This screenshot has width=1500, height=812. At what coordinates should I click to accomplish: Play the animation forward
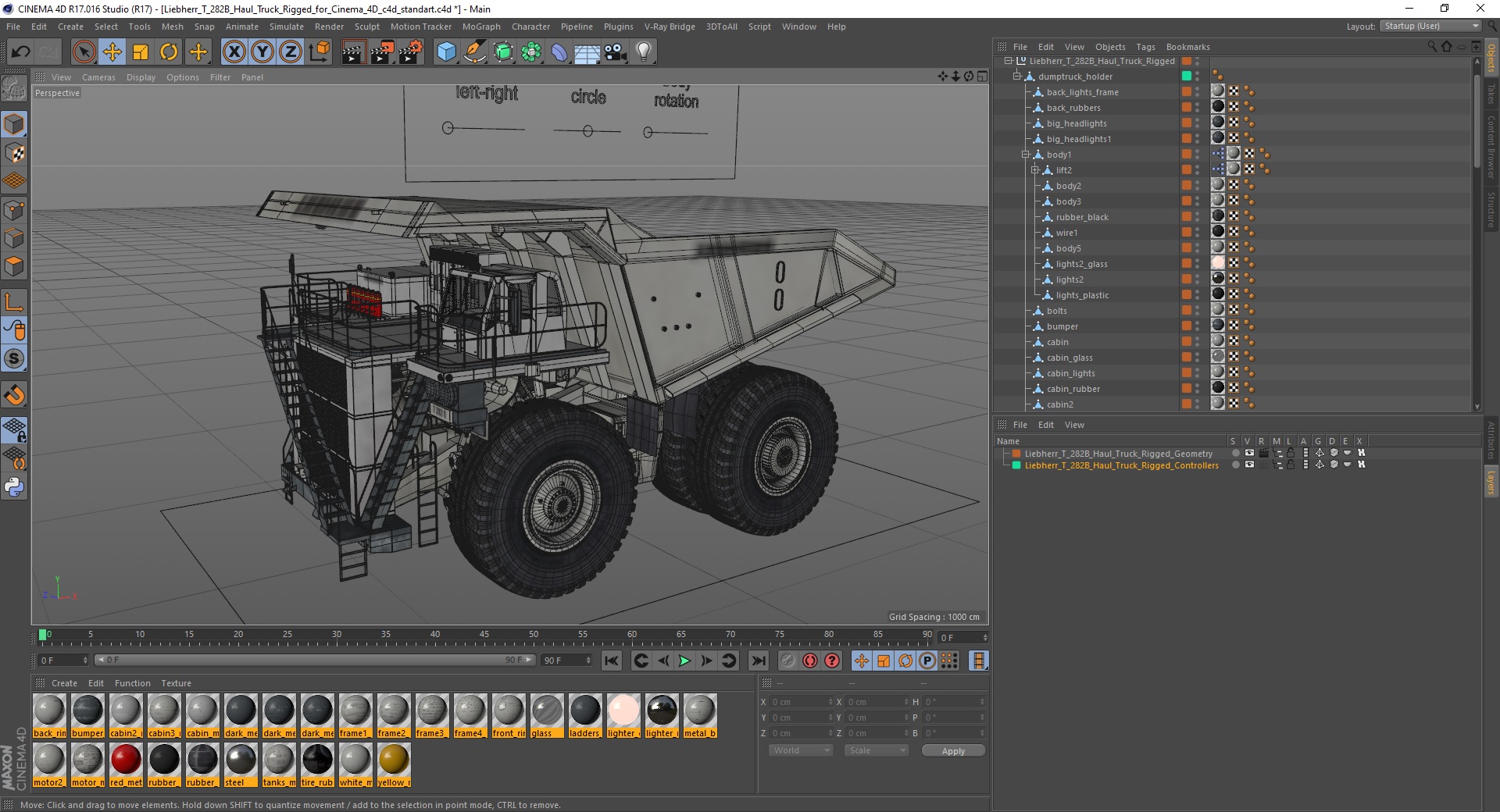coord(684,661)
